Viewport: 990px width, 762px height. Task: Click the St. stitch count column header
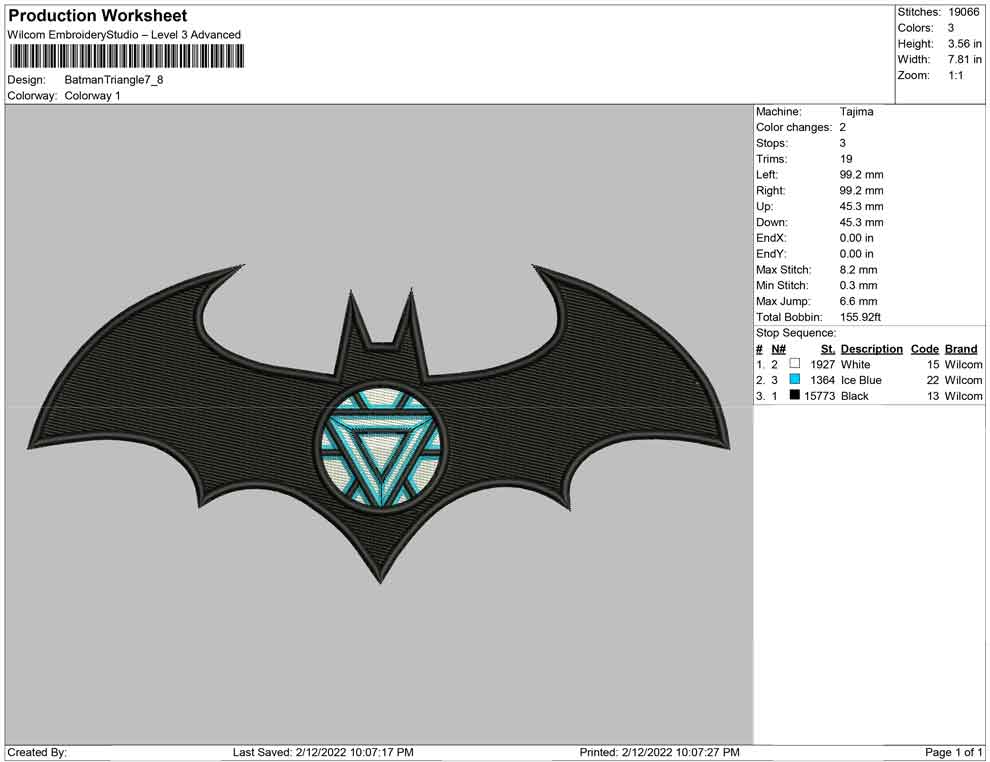tap(827, 349)
